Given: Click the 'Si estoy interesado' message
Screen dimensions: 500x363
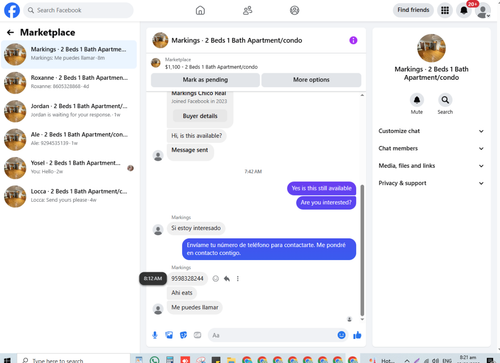Looking at the screenshot, I should tap(196, 228).
